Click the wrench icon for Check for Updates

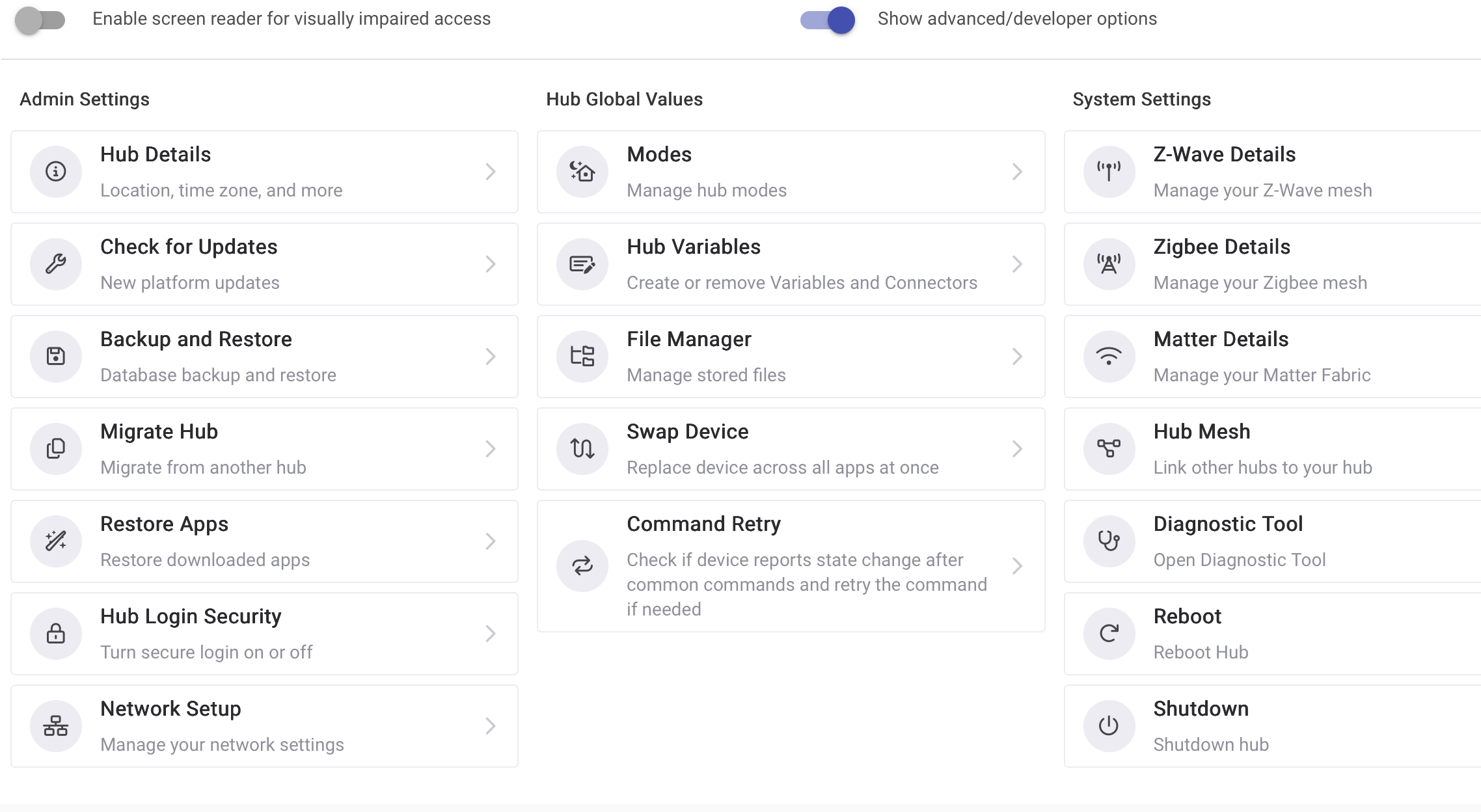point(56,264)
